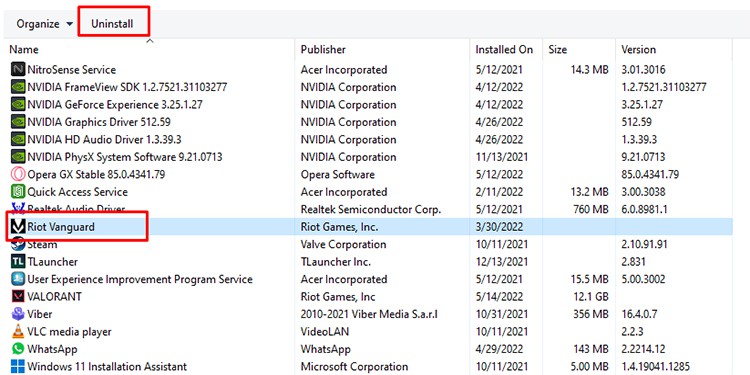Click the NitroSense Service icon
The image size is (750, 375).
(x=18, y=70)
